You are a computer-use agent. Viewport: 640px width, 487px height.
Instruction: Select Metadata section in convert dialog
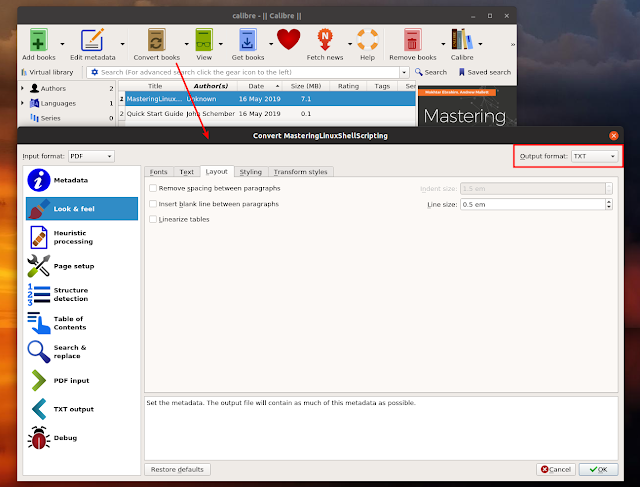pyautogui.click(x=82, y=180)
